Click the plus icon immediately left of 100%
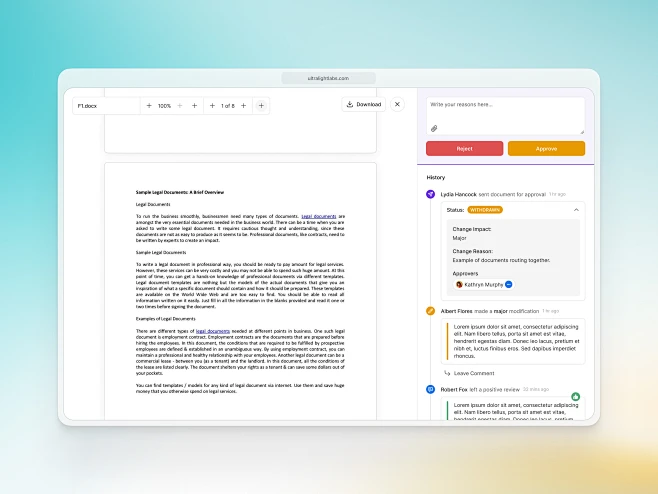The height and width of the screenshot is (494, 658). click(149, 106)
